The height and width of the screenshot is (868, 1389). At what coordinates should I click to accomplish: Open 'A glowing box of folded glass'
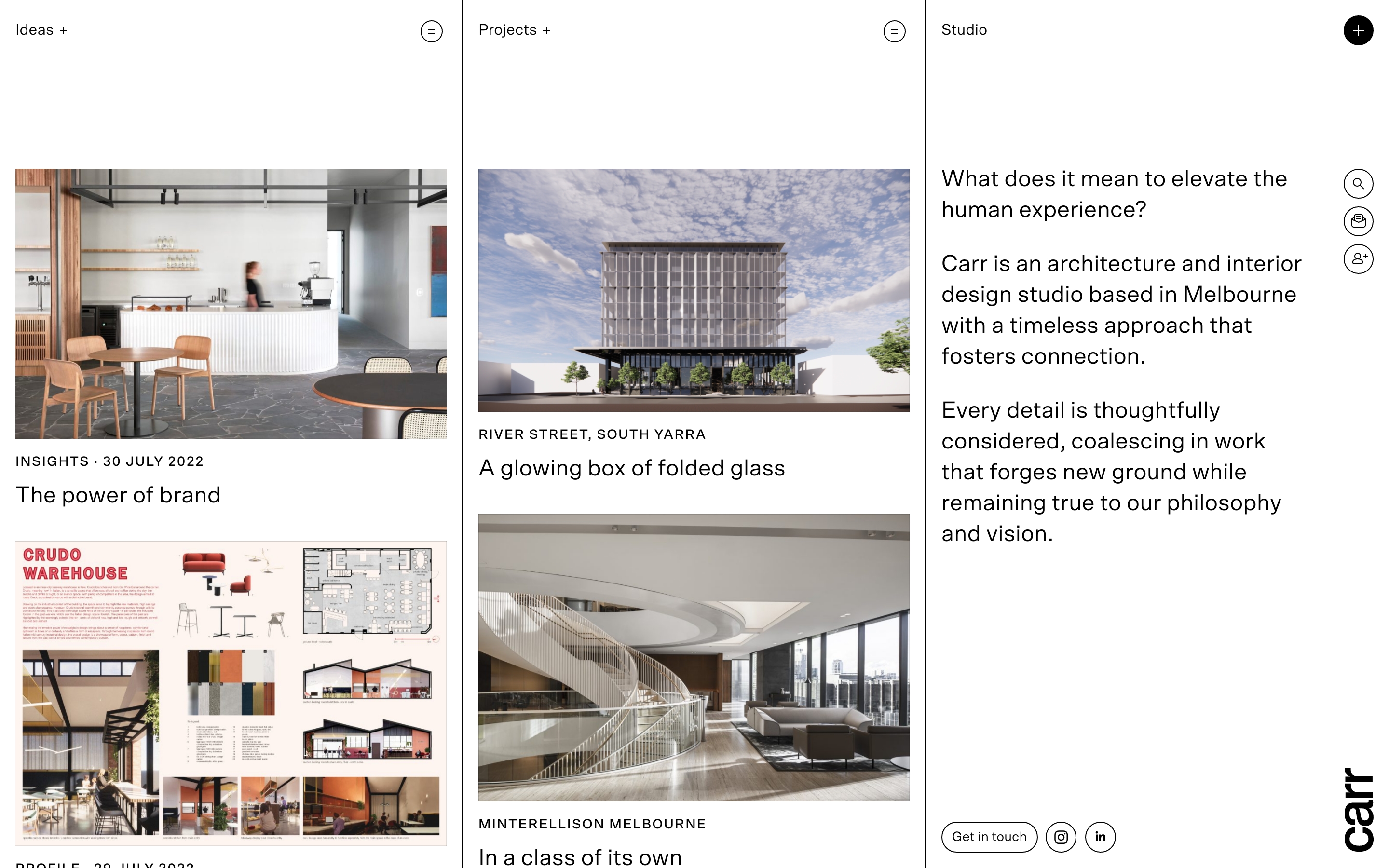[631, 468]
